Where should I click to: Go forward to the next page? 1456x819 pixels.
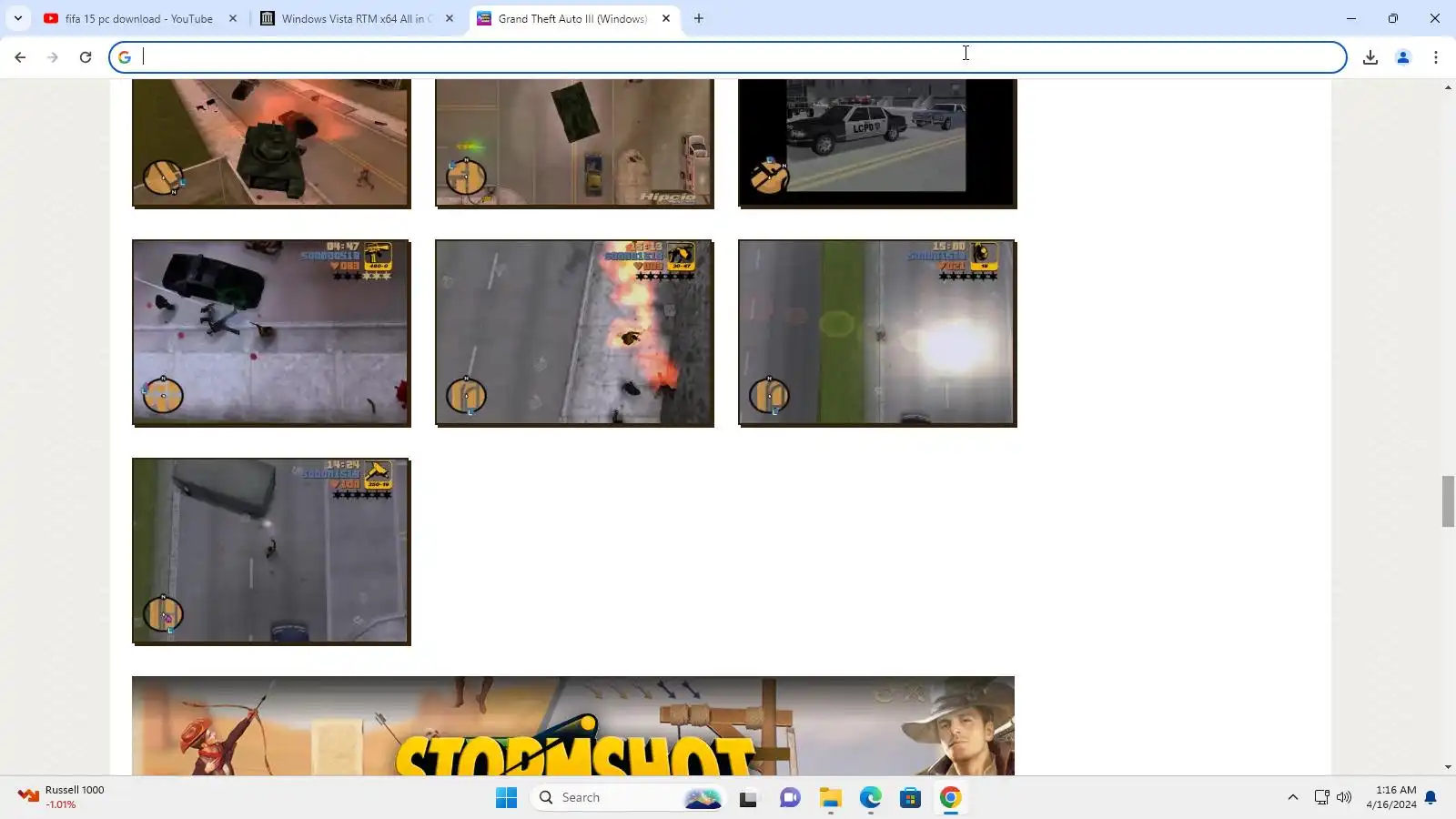pyautogui.click(x=53, y=57)
